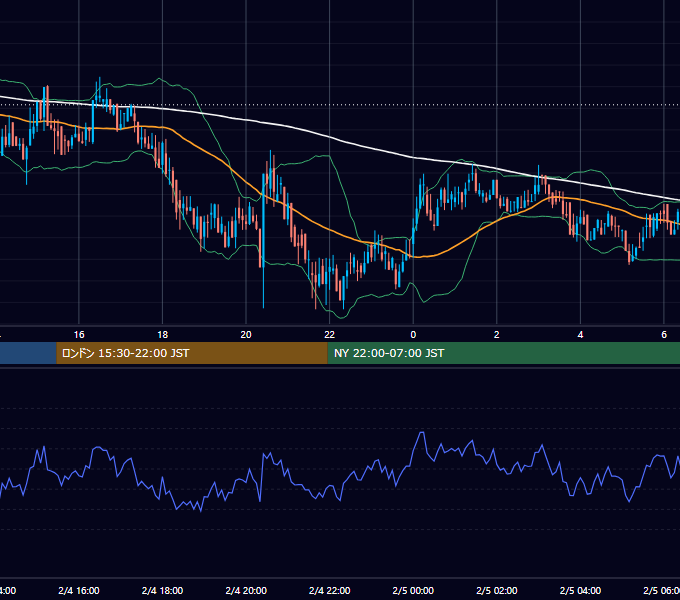Click the 0 hour label on chart axis
The image size is (680, 600).
point(413,335)
